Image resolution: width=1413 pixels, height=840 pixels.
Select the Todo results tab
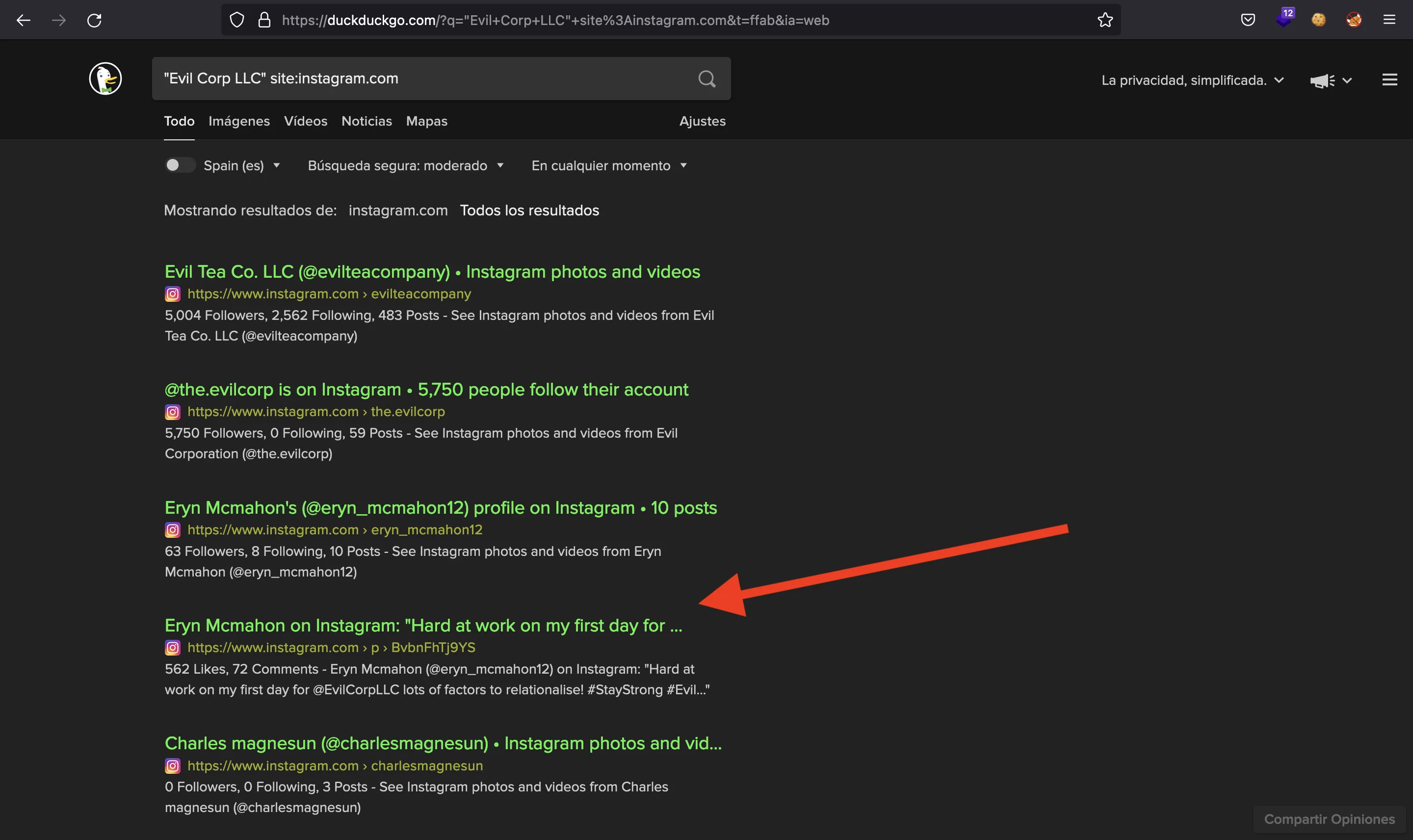[179, 121]
